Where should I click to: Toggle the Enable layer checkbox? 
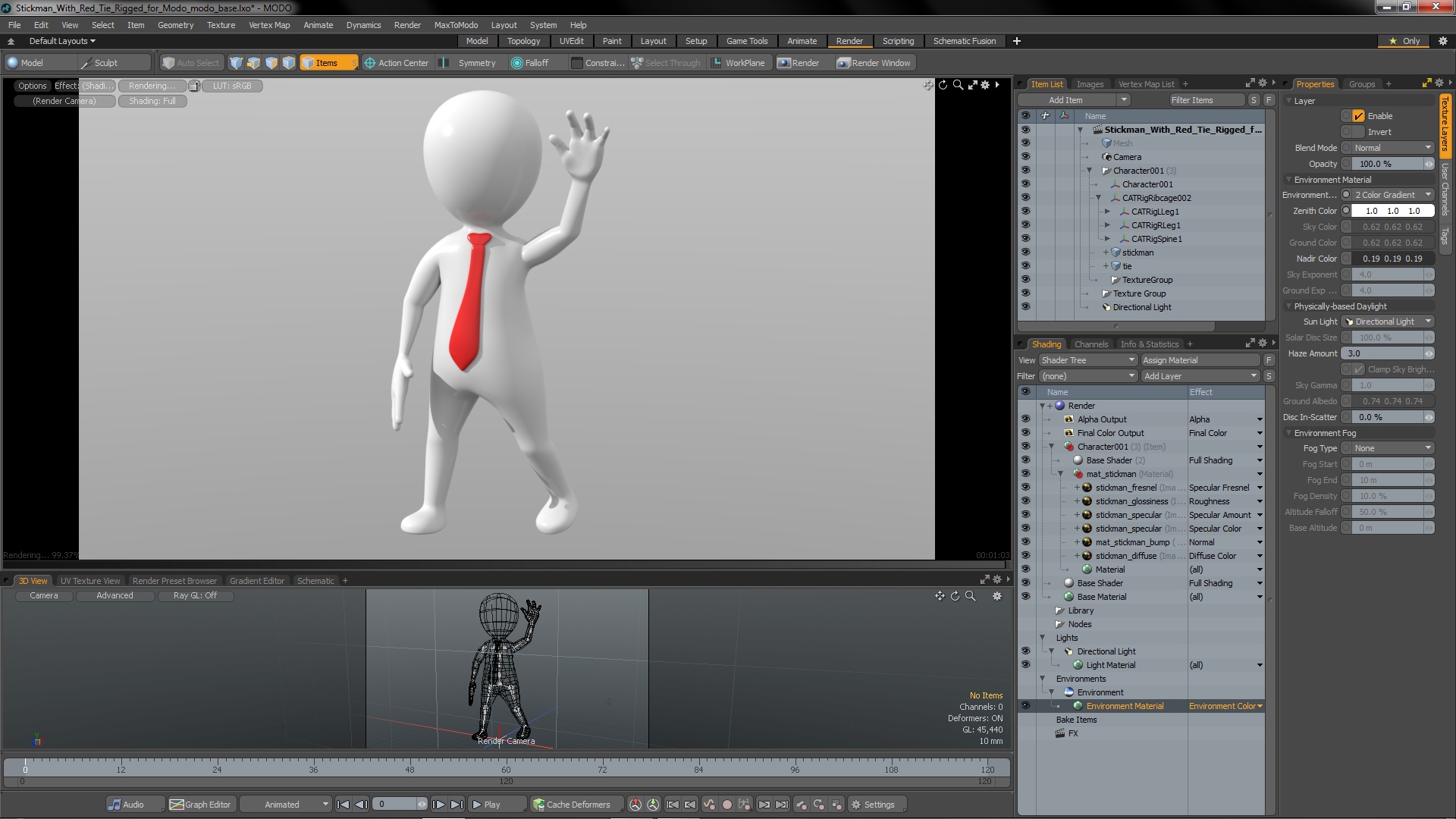[1358, 116]
